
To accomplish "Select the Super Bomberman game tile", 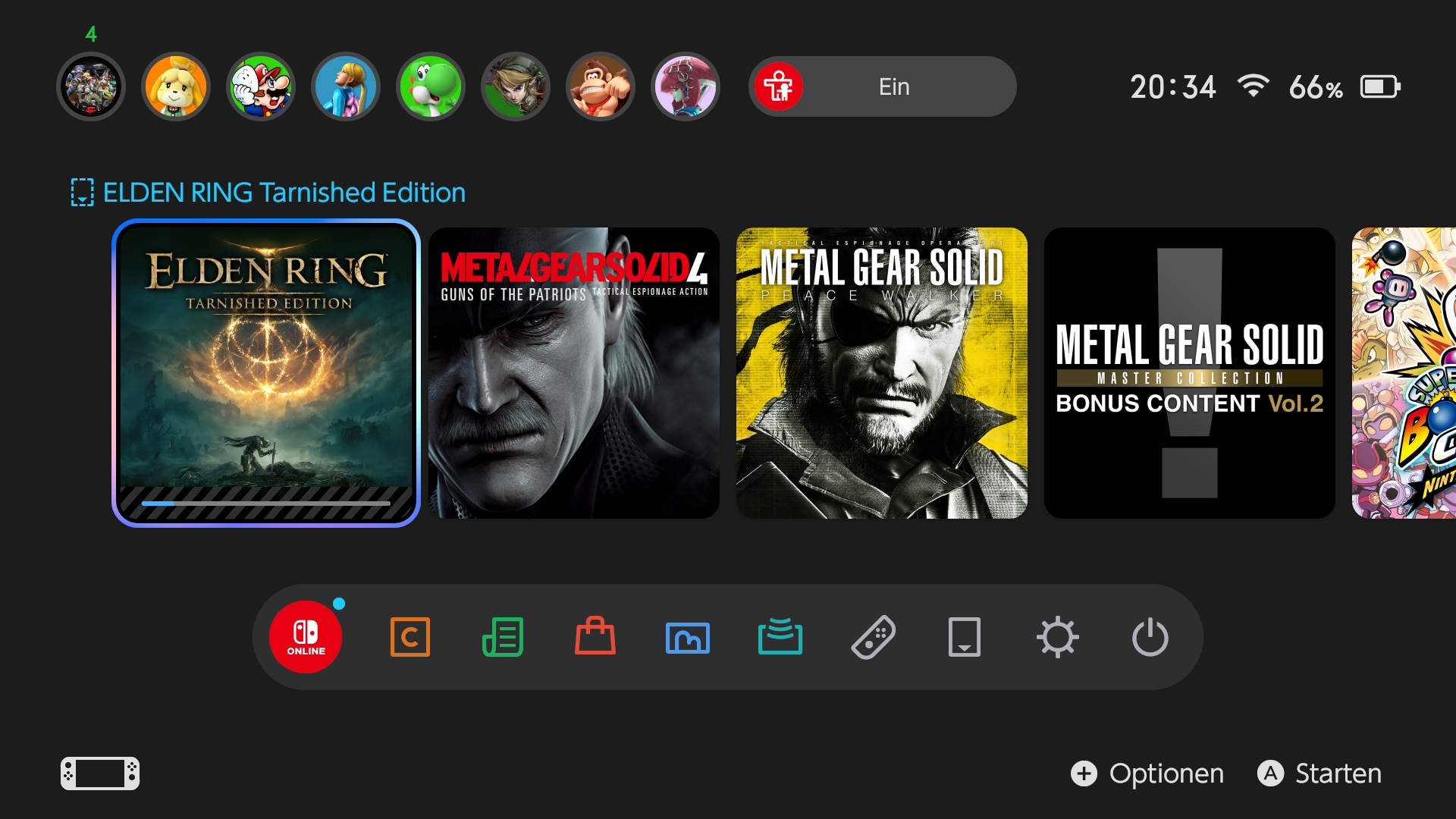I will 1404,373.
